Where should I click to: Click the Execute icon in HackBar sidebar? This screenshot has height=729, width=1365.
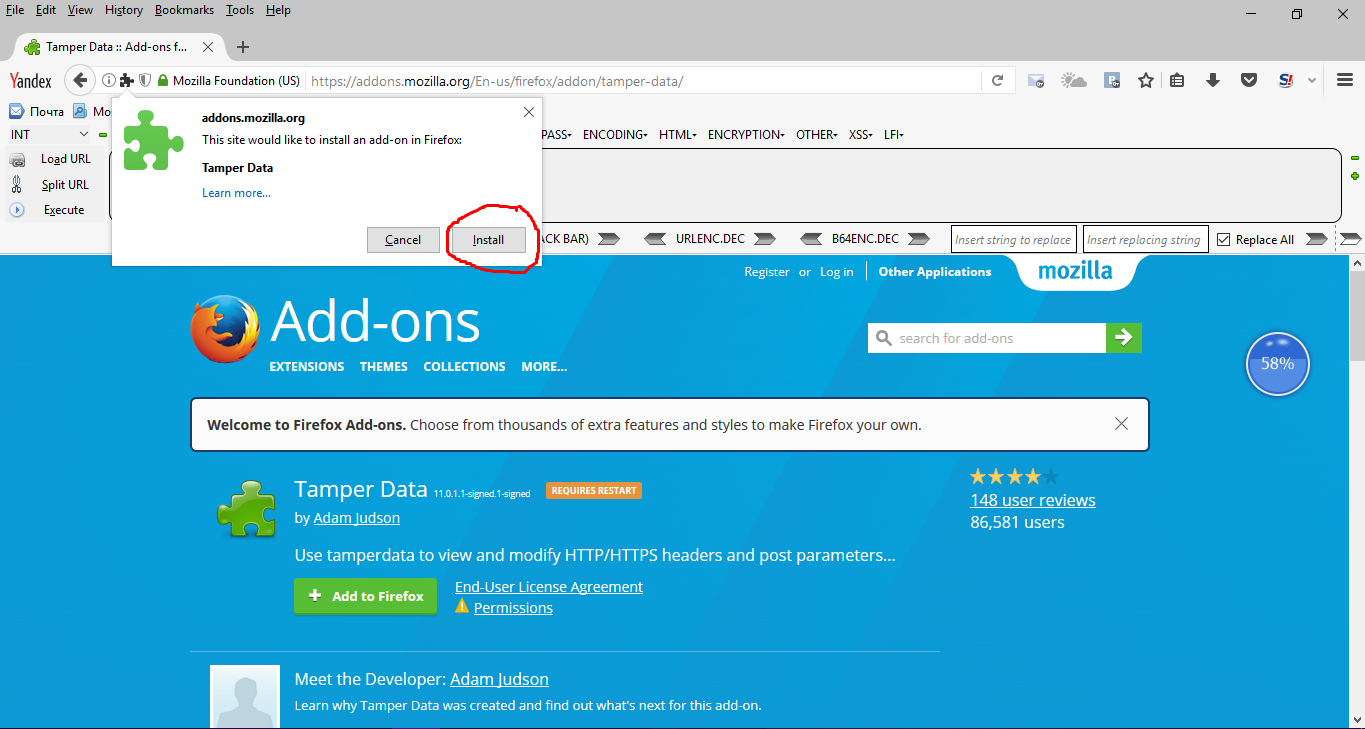click(18, 209)
